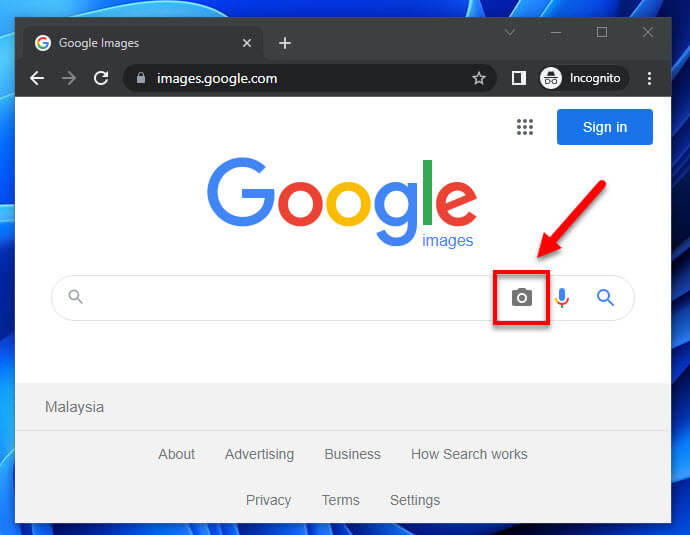The height and width of the screenshot is (535, 690).
Task: Open the Terms link
Action: coord(341,500)
